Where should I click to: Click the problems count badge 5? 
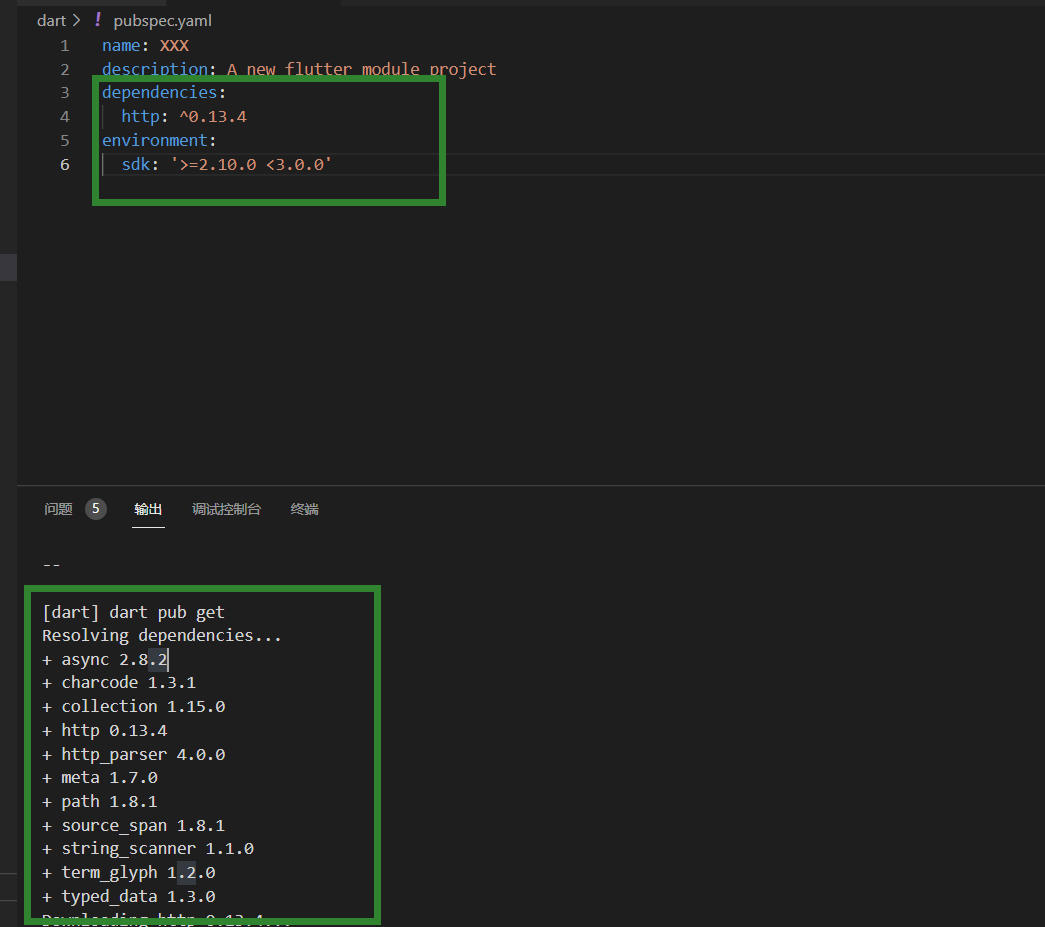click(x=96, y=509)
